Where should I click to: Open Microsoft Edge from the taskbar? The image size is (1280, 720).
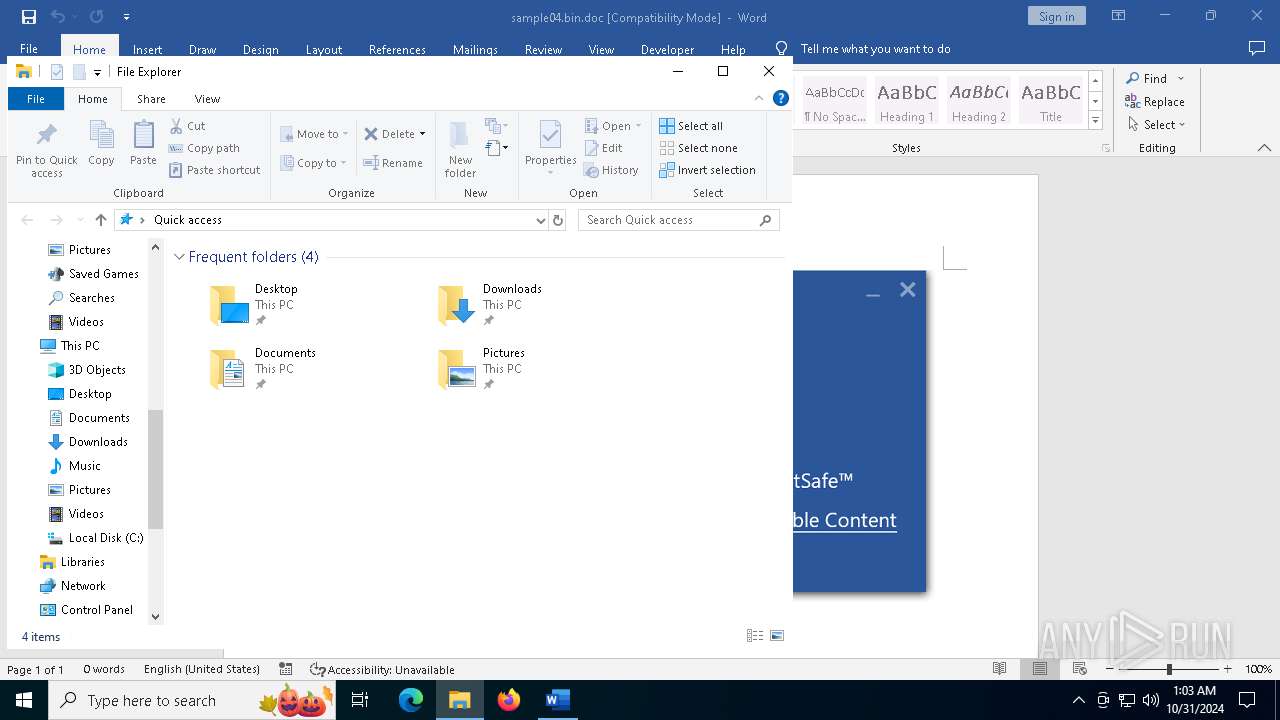pos(411,700)
